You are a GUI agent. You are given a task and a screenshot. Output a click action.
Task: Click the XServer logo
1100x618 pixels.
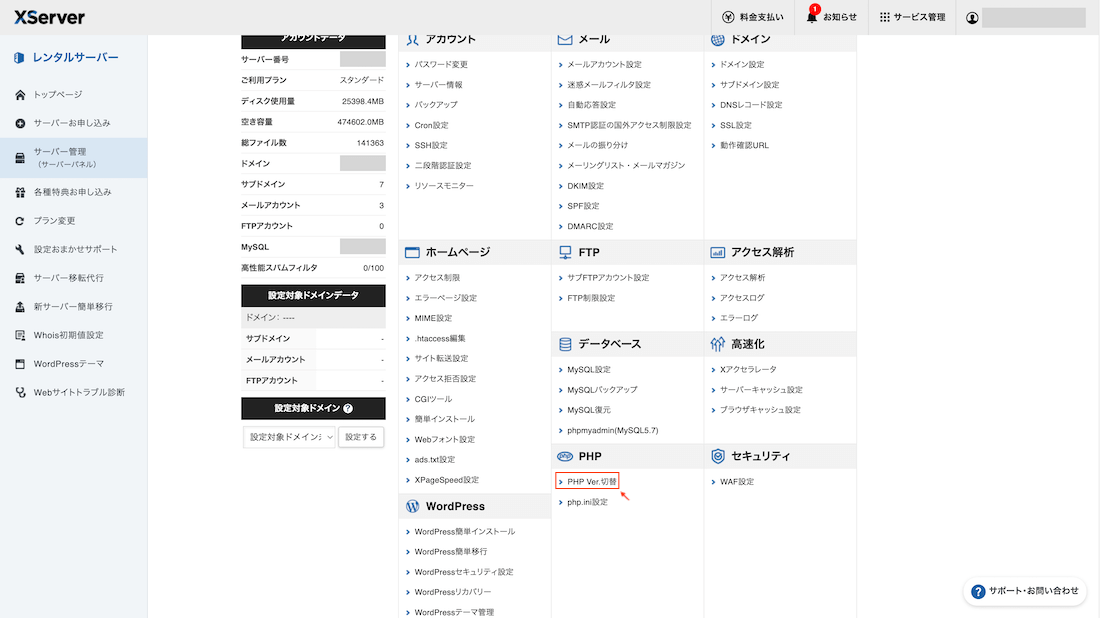click(49, 18)
